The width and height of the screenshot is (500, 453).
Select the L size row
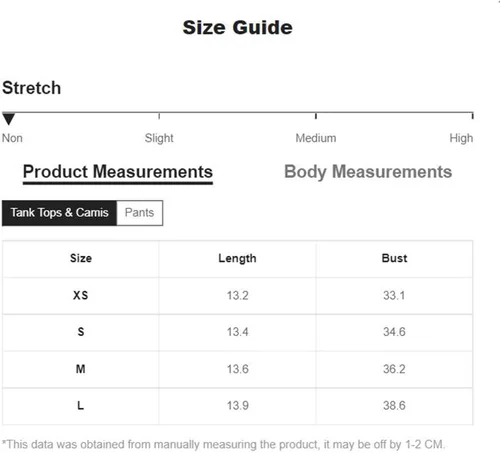[237, 406]
